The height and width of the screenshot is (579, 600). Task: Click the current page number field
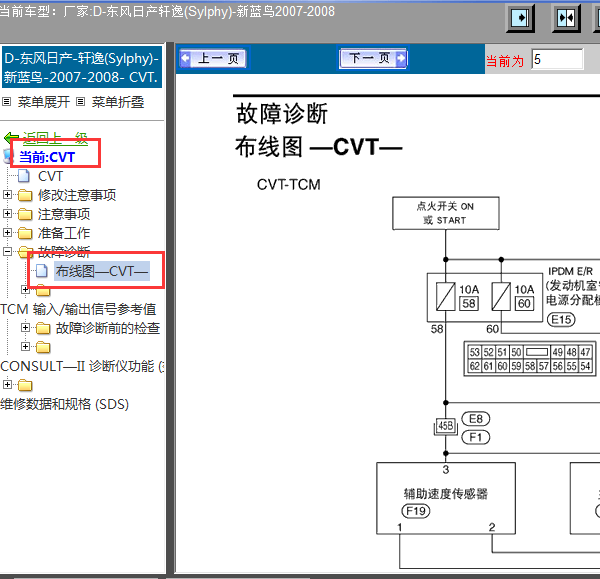pos(557,59)
